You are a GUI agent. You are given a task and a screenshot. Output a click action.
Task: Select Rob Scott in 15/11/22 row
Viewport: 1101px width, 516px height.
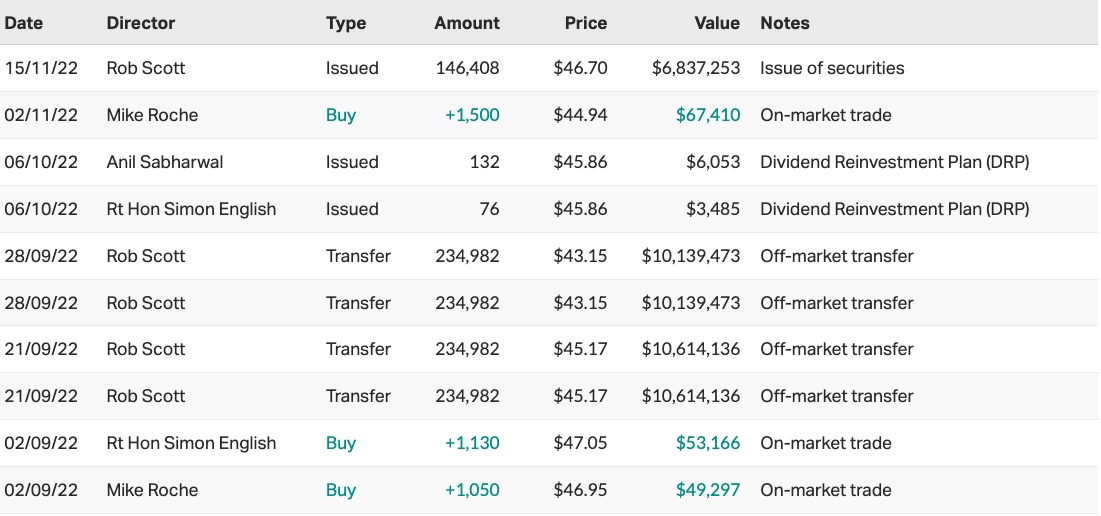coord(146,68)
